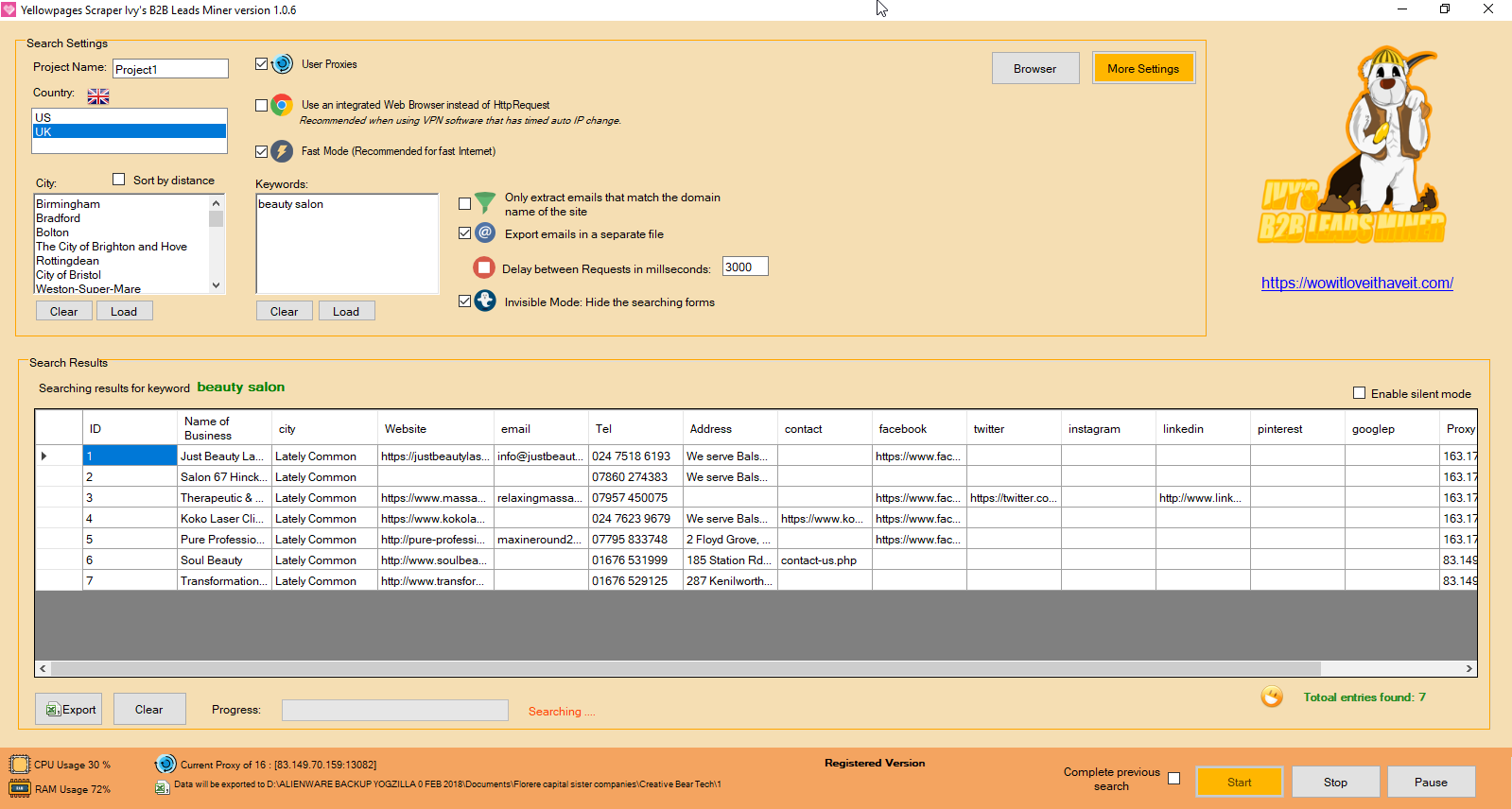The width and height of the screenshot is (1512, 809).
Task: Click the delay milliseconds field
Action: pyautogui.click(x=745, y=267)
